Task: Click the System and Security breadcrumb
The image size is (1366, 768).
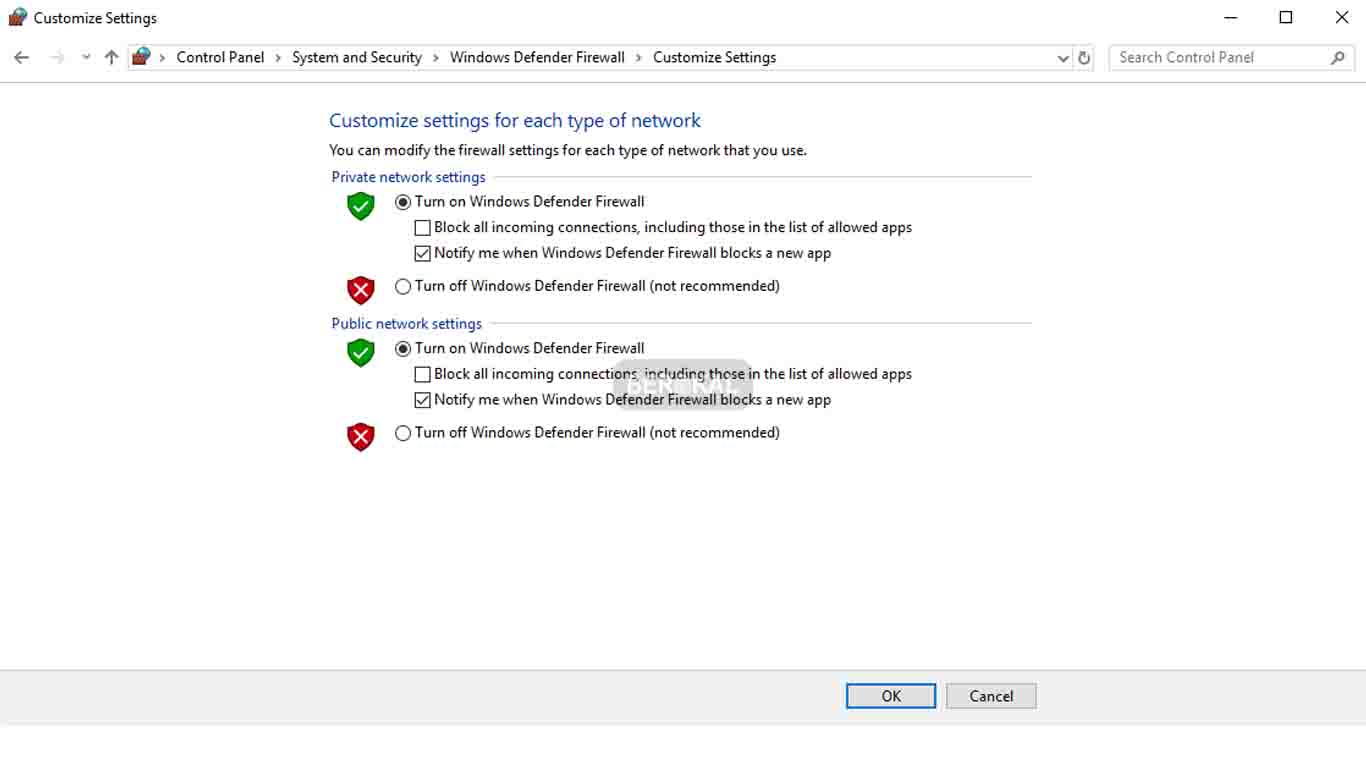Action: click(357, 57)
